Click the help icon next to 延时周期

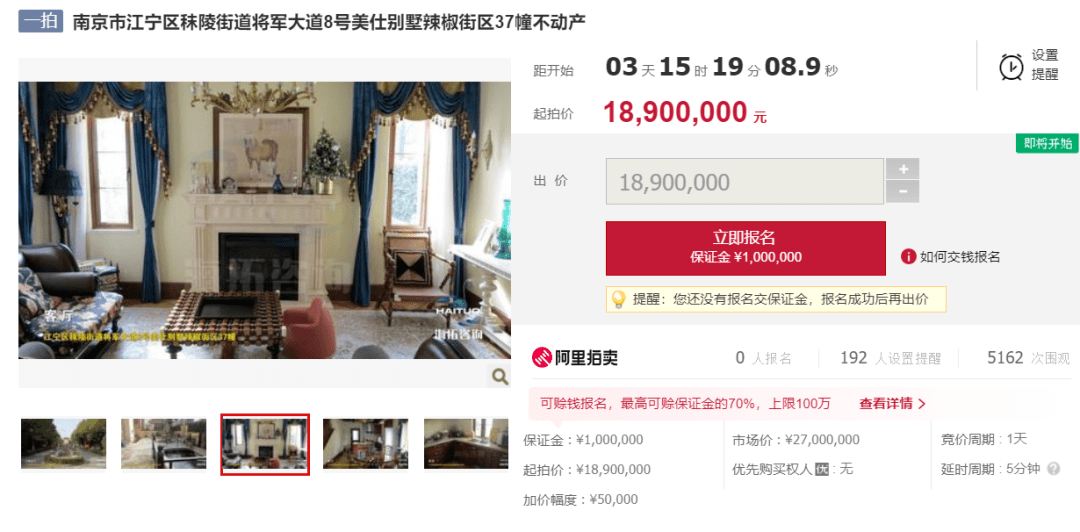pyautogui.click(x=1053, y=469)
